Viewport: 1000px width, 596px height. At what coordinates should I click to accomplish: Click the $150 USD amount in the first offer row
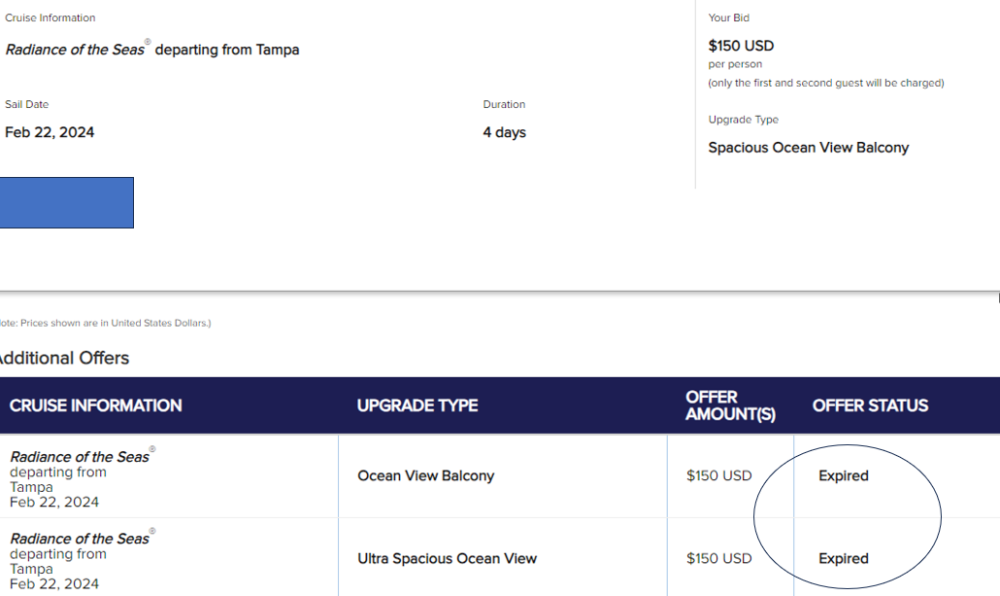point(719,476)
